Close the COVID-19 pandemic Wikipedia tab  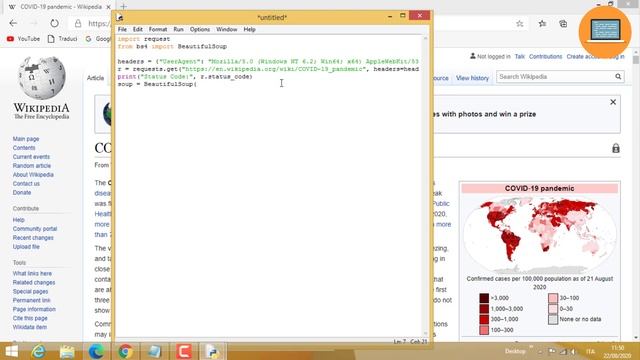pyautogui.click(x=108, y=7)
